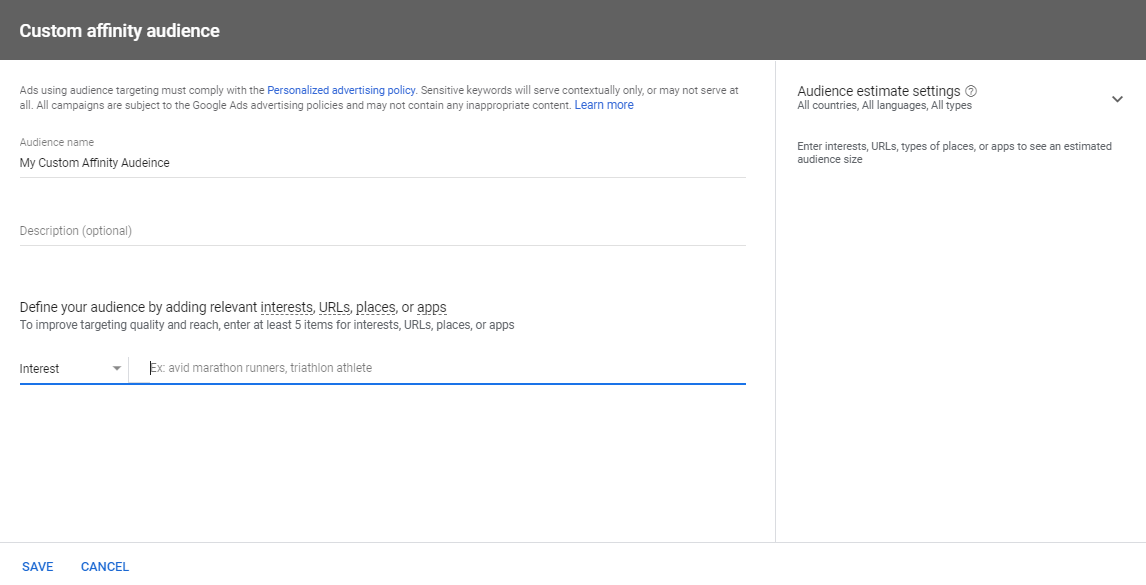Click the SAVE button
The image size is (1146, 585).
(37, 567)
